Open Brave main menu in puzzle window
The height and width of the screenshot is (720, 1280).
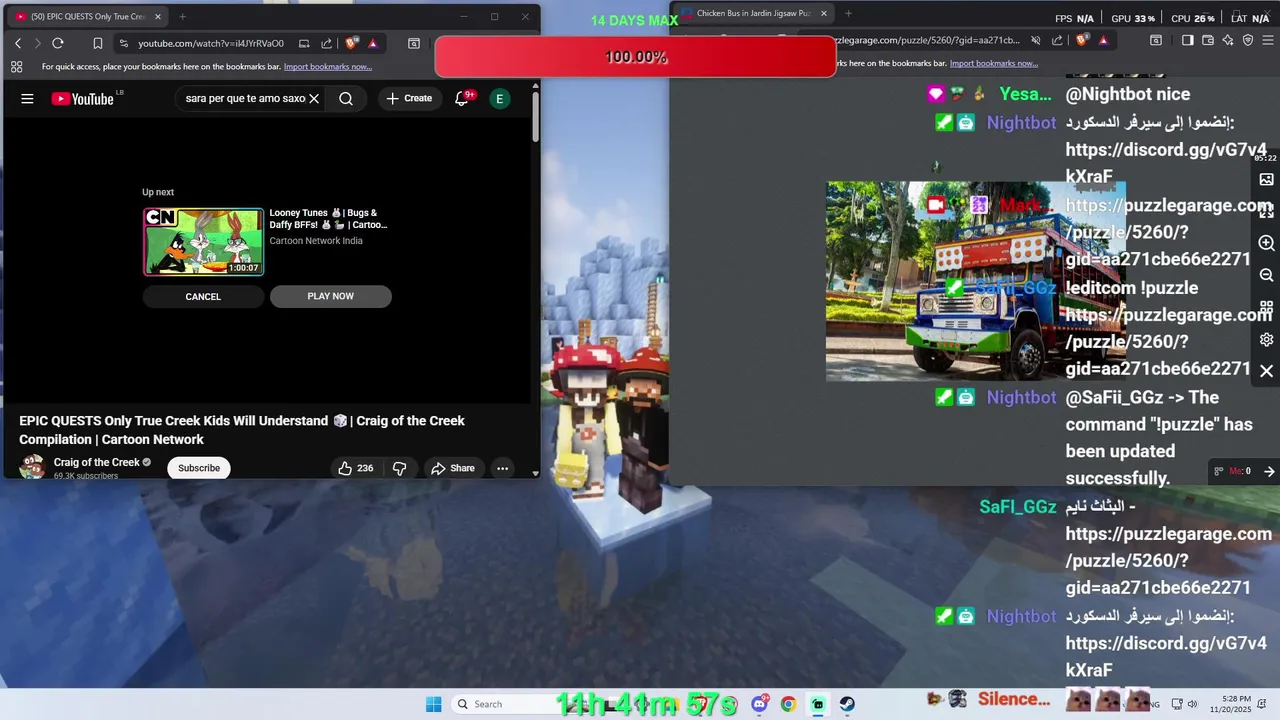[1268, 41]
